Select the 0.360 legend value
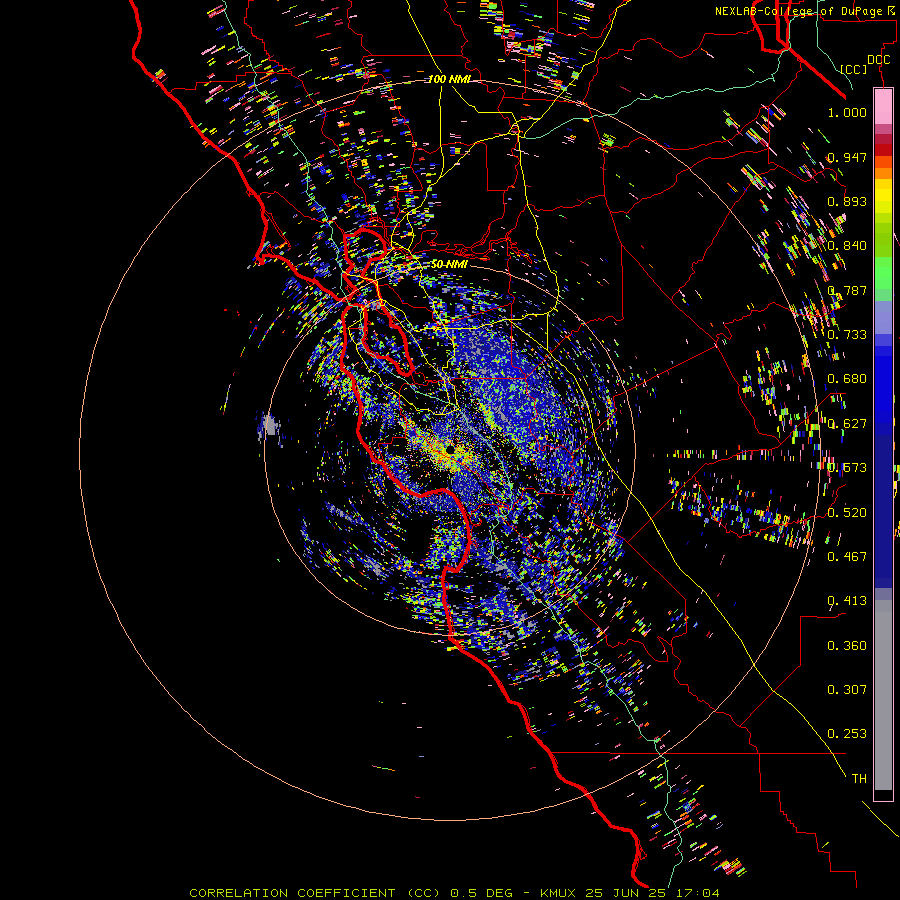The width and height of the screenshot is (900, 900). coord(847,646)
